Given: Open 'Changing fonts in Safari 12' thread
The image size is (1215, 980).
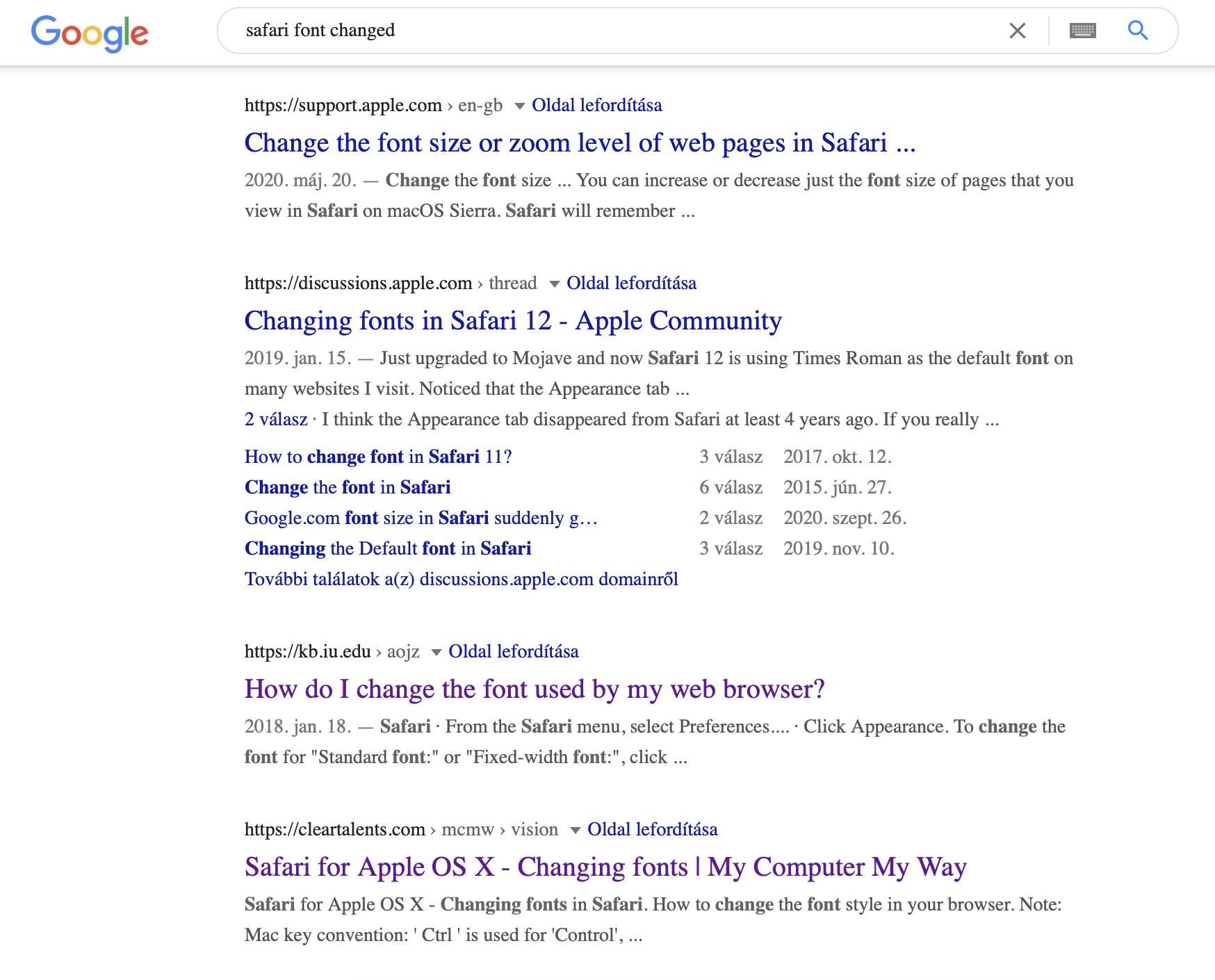Looking at the screenshot, I should click(512, 320).
